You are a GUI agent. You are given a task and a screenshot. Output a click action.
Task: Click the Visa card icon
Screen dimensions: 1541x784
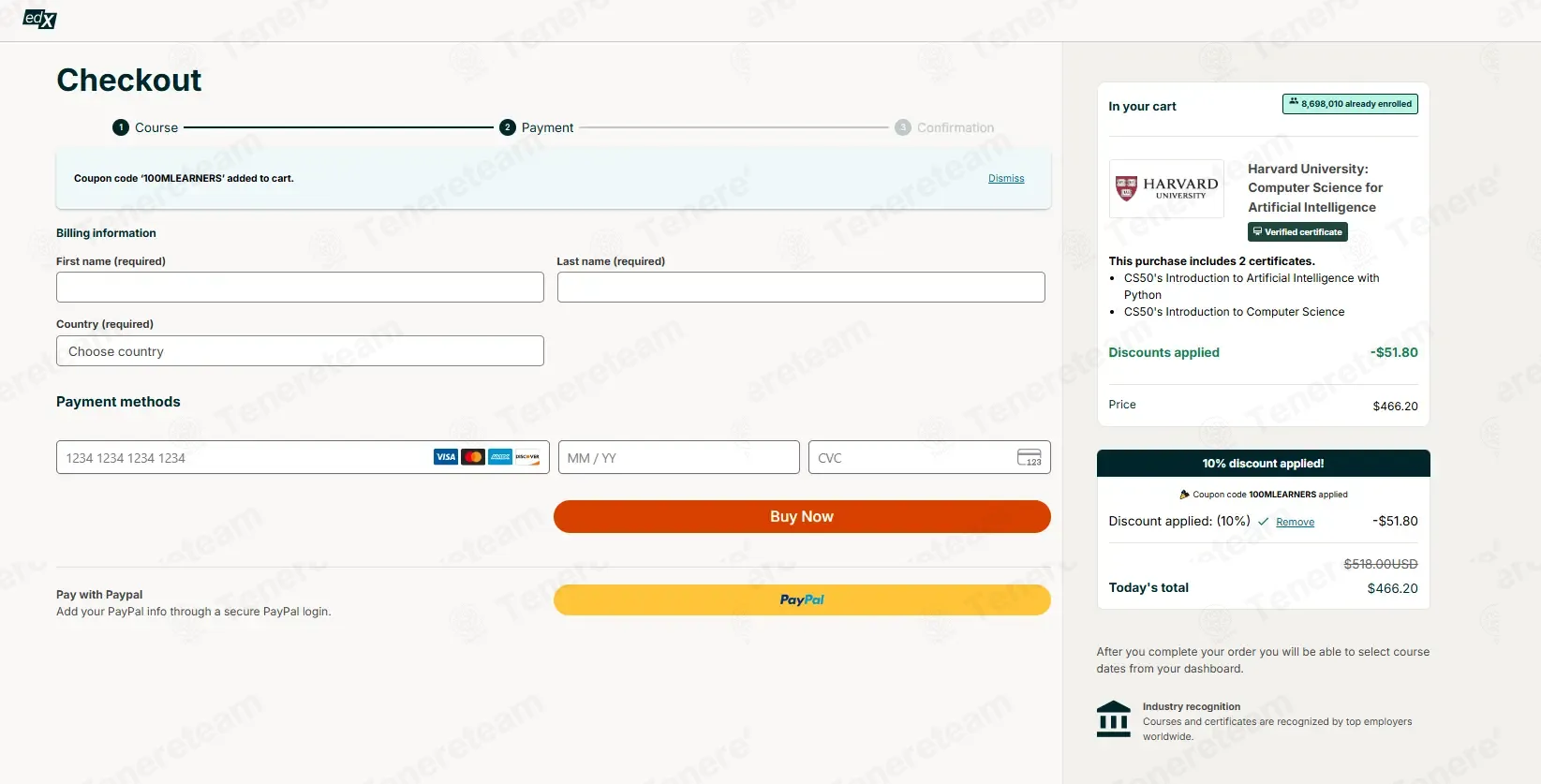point(446,457)
